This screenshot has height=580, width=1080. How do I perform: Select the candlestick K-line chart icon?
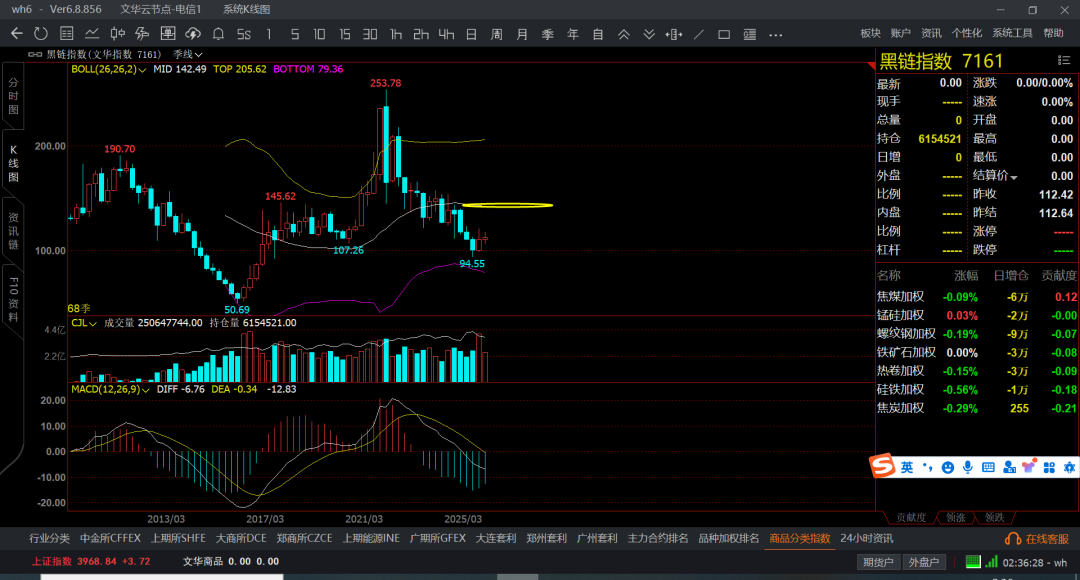(x=117, y=33)
